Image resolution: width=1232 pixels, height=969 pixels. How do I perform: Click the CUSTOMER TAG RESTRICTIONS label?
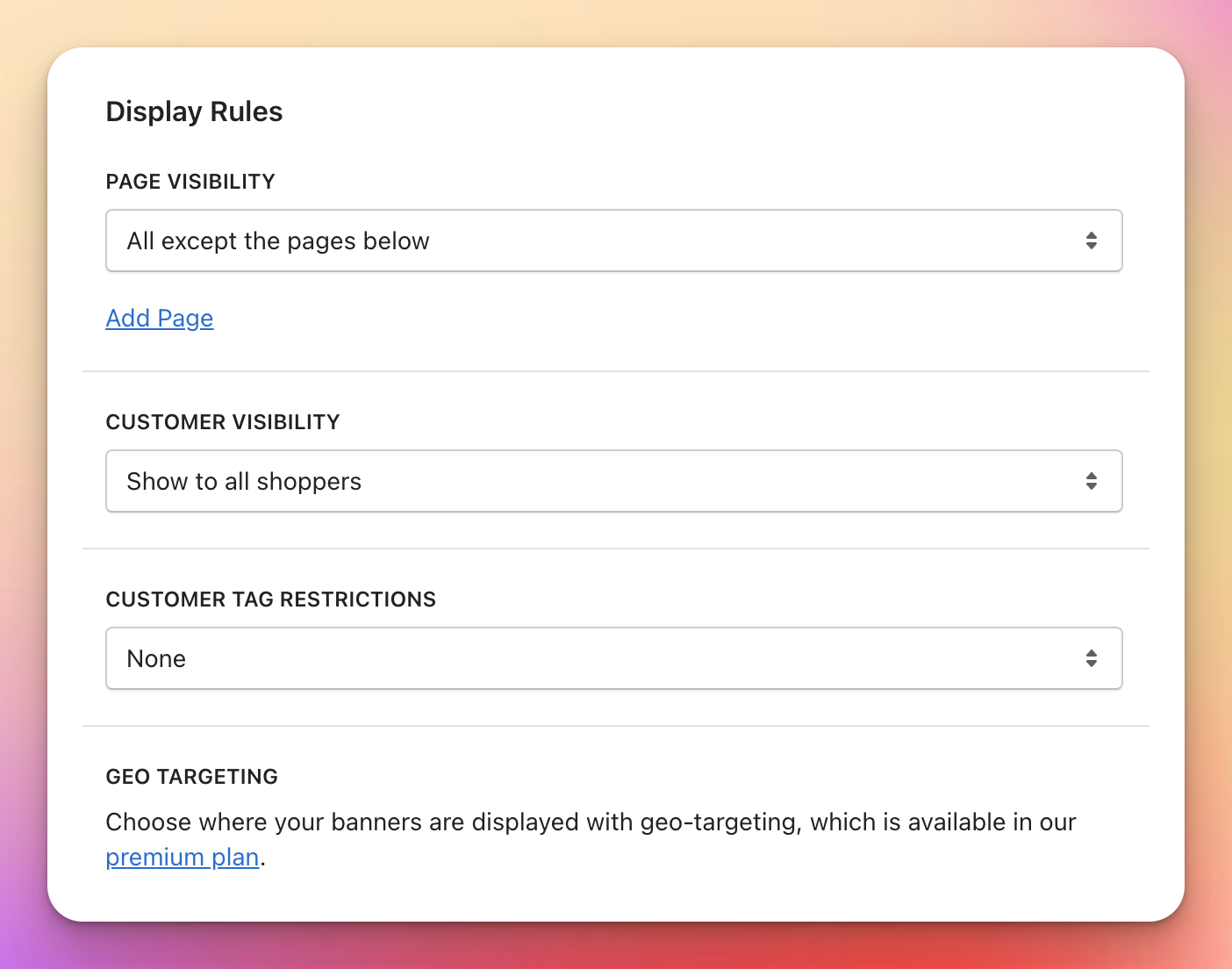tap(271, 599)
